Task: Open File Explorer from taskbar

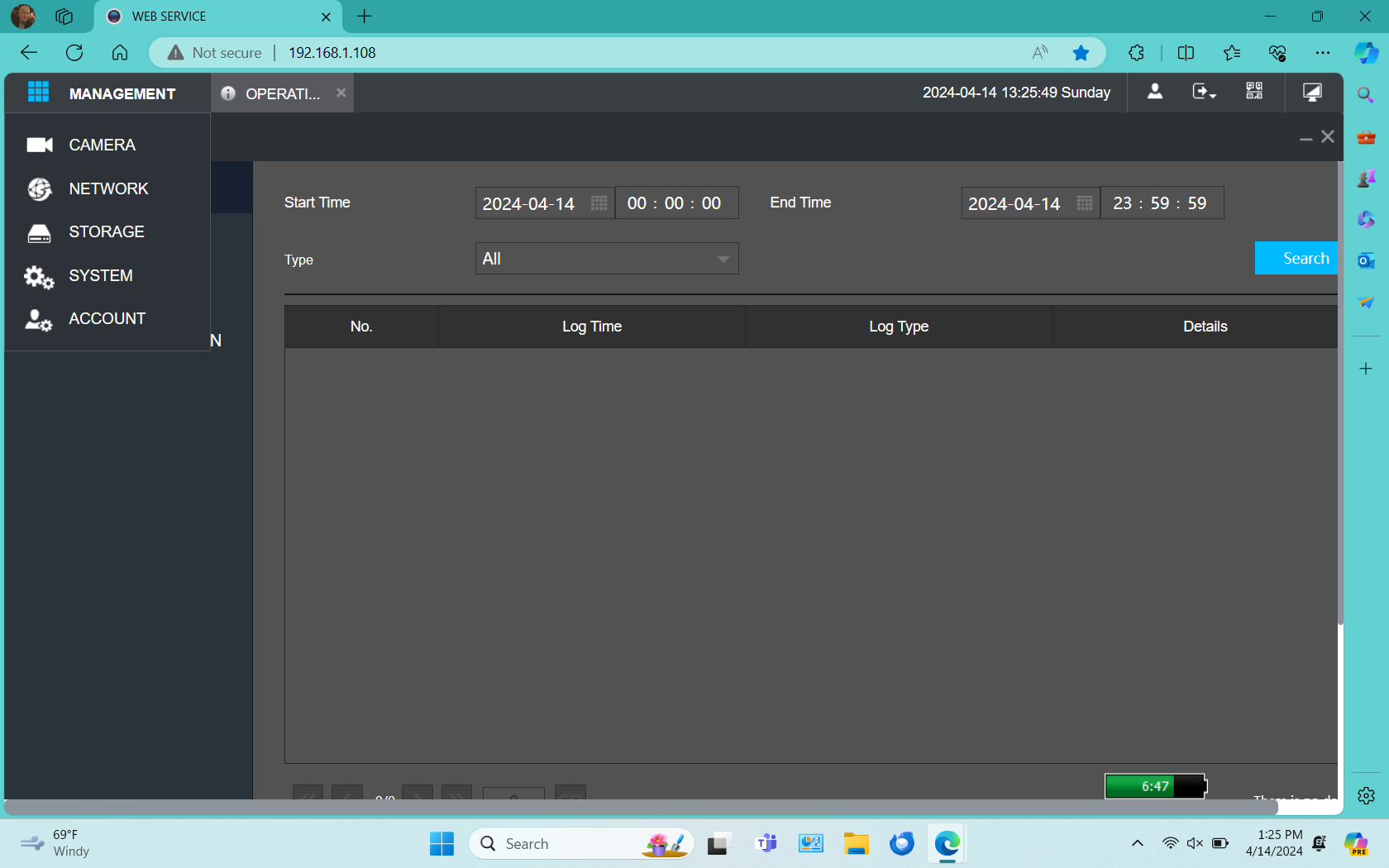Action: pyautogui.click(x=856, y=844)
